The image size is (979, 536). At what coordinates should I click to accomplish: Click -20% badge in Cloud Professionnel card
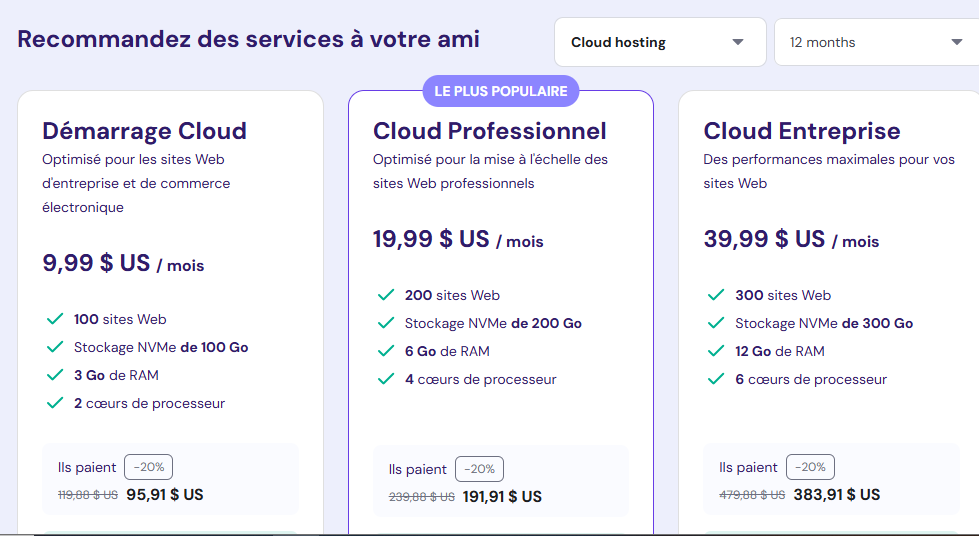[x=480, y=469]
